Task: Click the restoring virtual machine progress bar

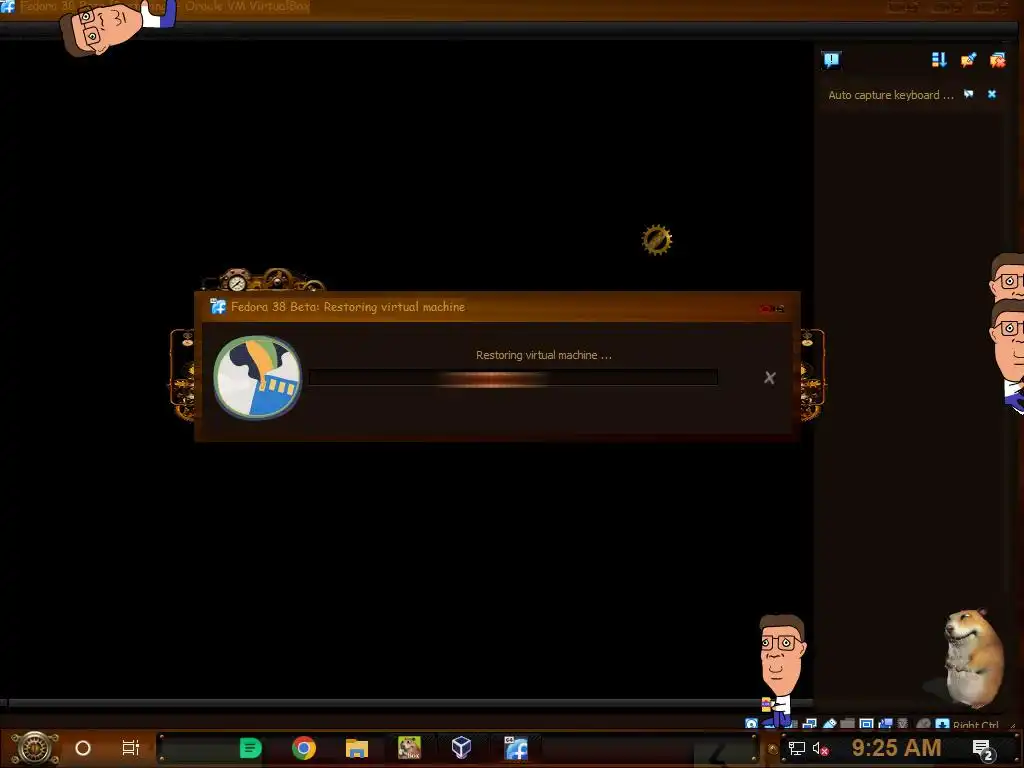Action: pos(513,377)
